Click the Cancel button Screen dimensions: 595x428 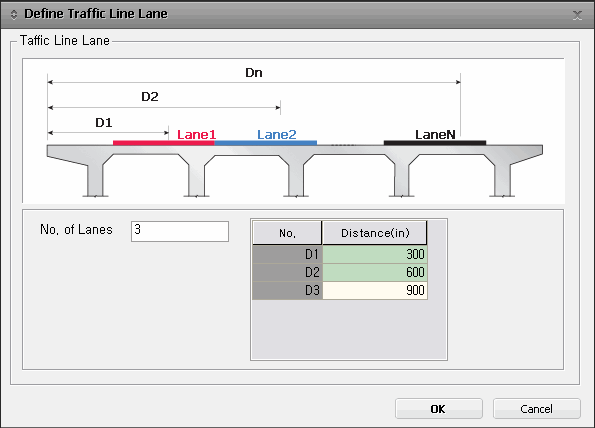tap(537, 409)
